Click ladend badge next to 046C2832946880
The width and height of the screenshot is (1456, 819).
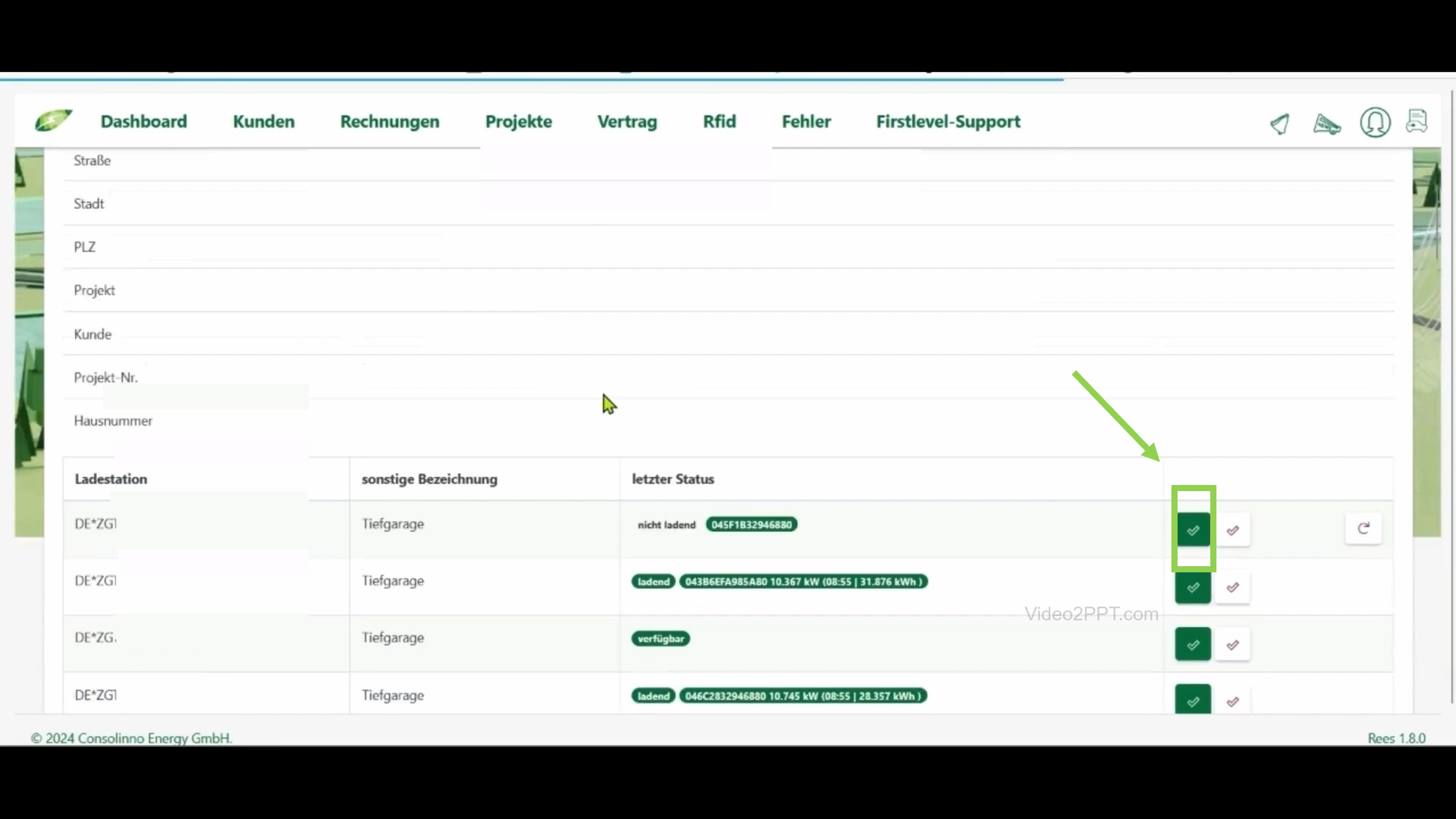point(653,696)
